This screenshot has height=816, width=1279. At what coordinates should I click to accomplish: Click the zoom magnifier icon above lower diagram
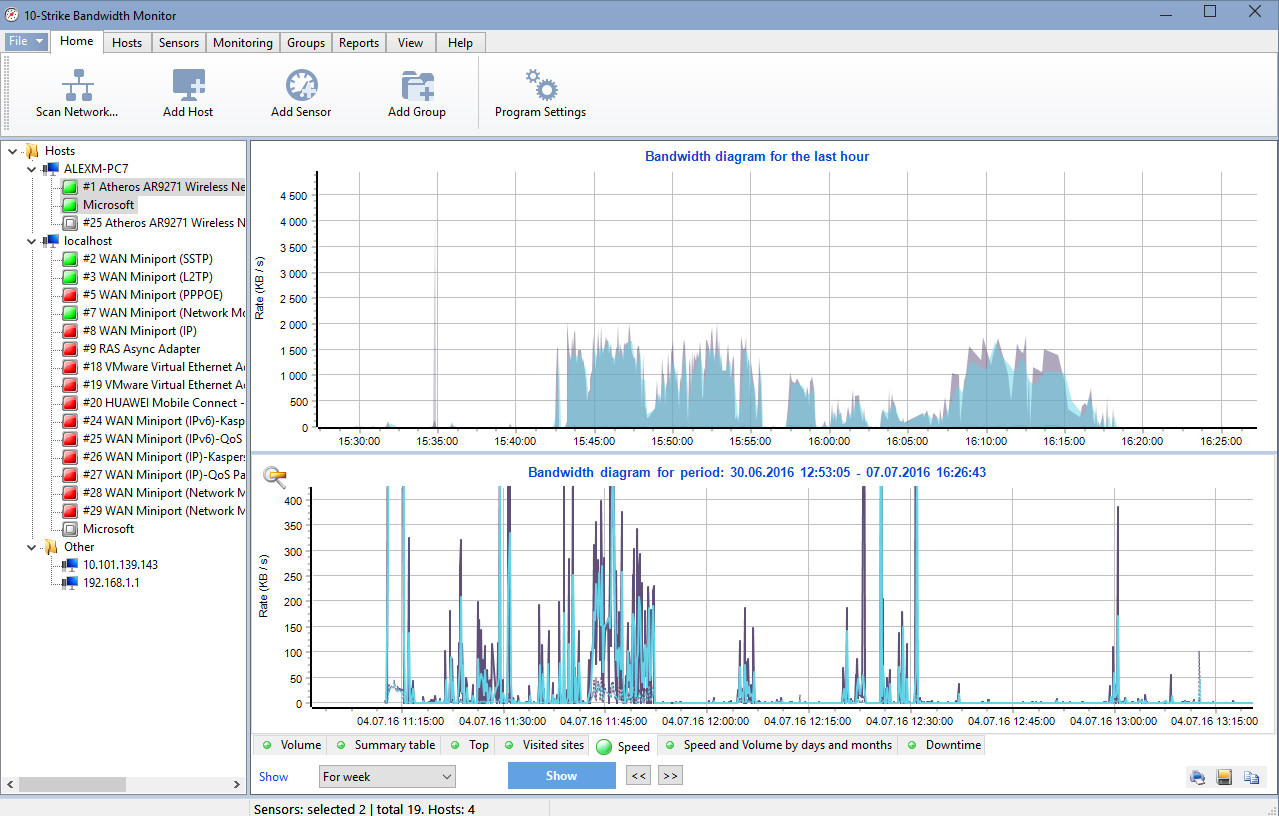point(275,476)
